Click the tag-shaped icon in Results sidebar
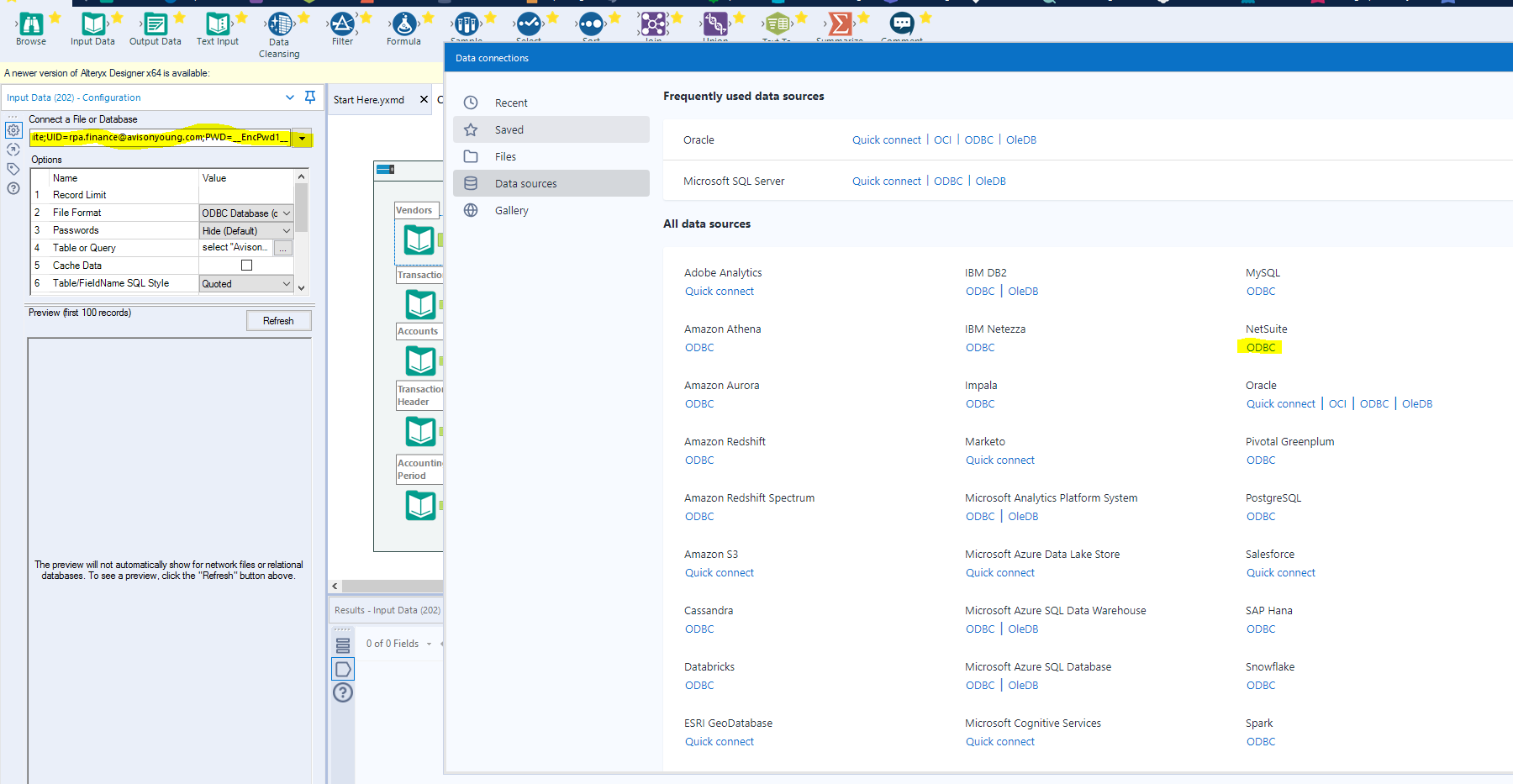1513x784 pixels. click(x=343, y=669)
